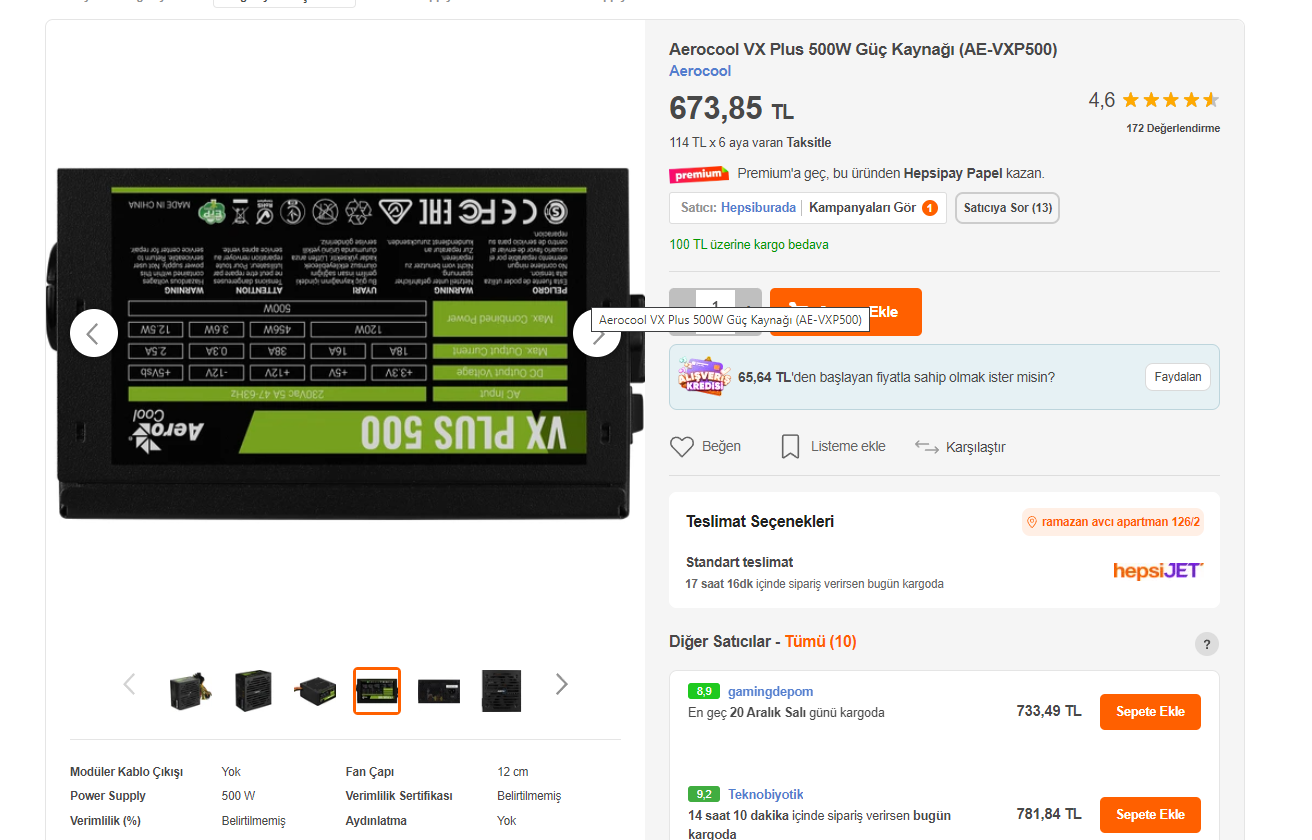Screen dimensions: 1312x840
Task: Open the 172 Değerlendirme reviews link
Action: point(1173,128)
